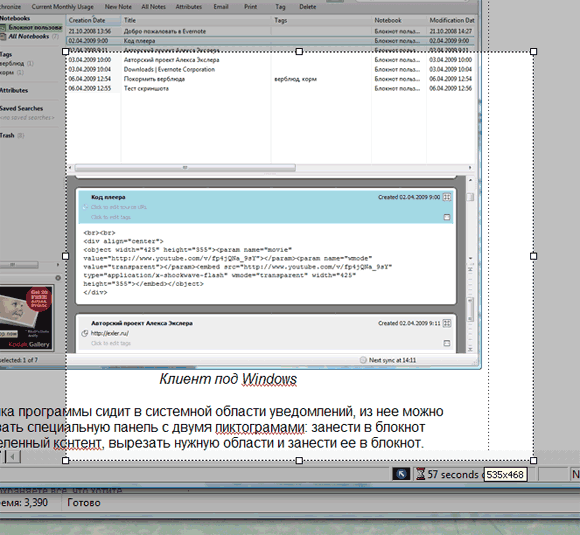Click scroll up arrow in note pane
The height and width of the screenshot is (535, 580).
[471, 181]
